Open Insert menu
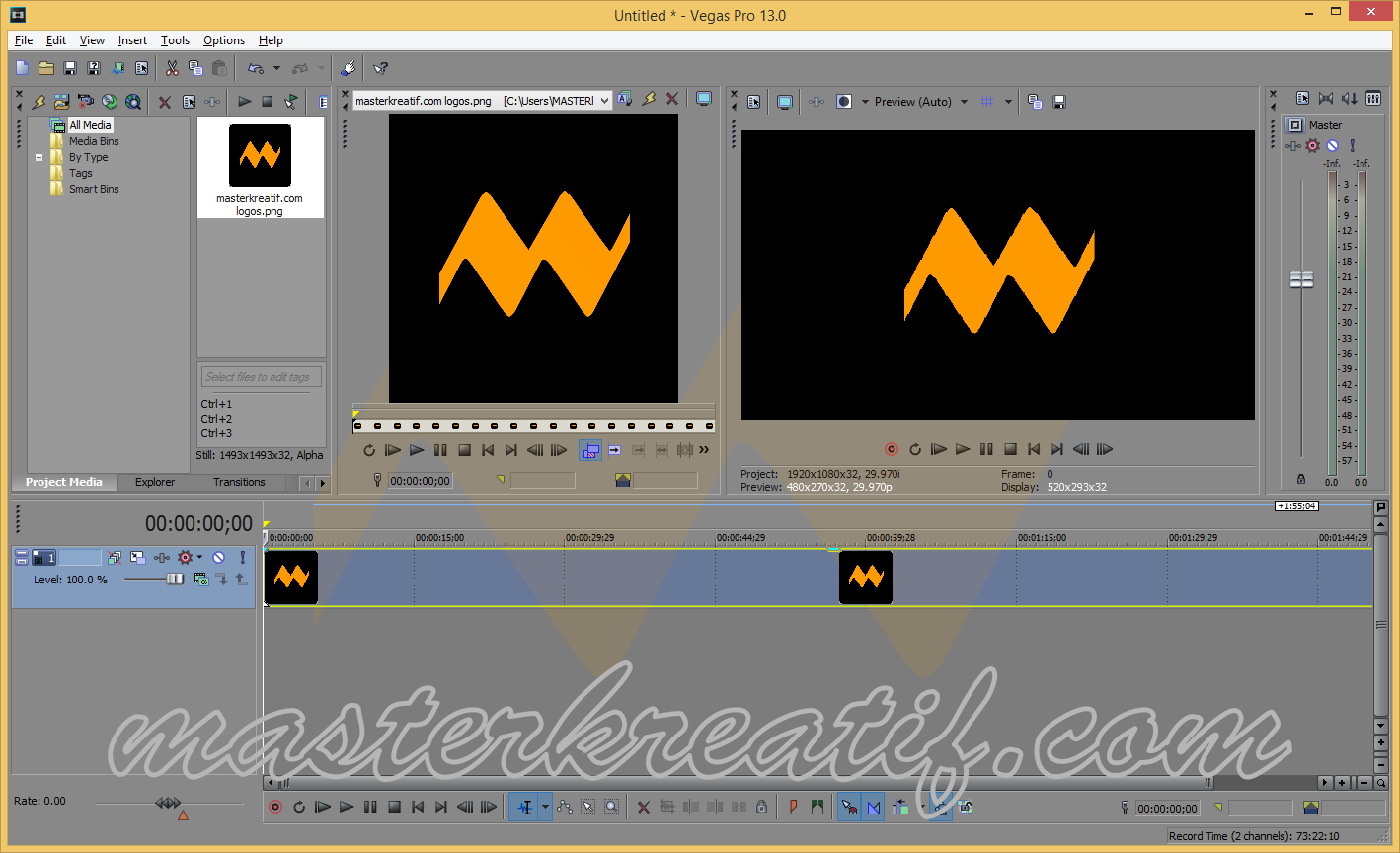The height and width of the screenshot is (853, 1400). tap(132, 40)
